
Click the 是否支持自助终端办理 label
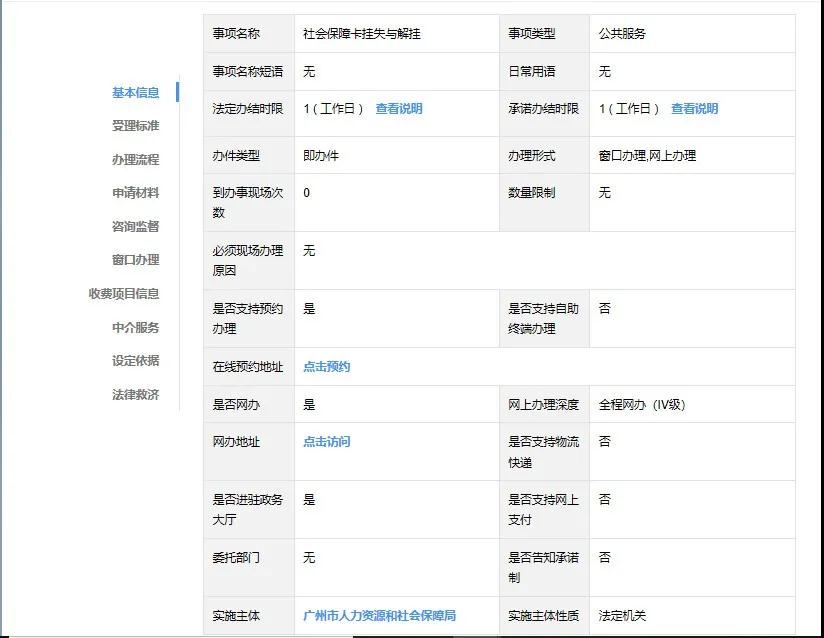coord(543,318)
